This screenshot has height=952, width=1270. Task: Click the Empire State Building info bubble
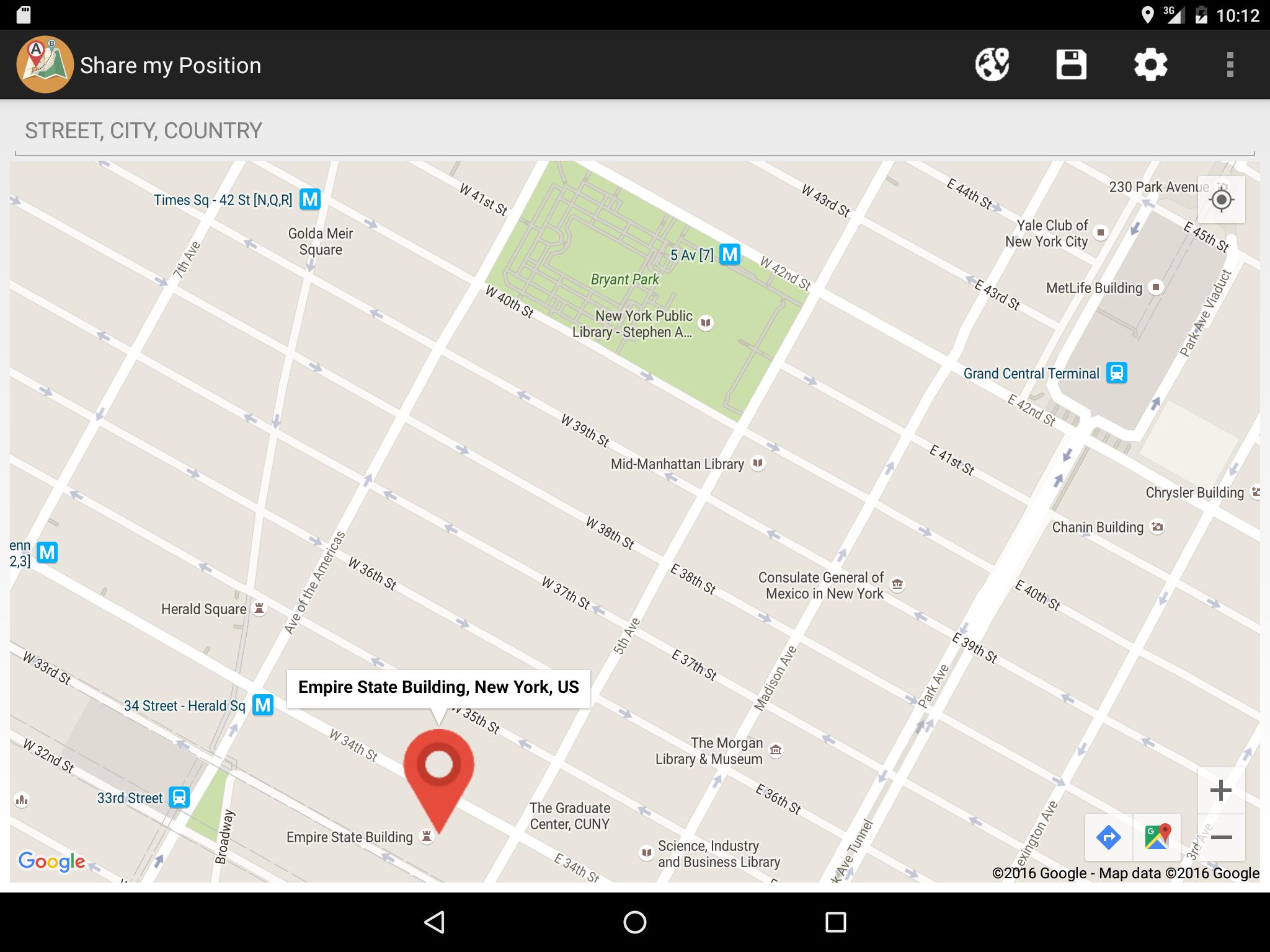[x=438, y=686]
